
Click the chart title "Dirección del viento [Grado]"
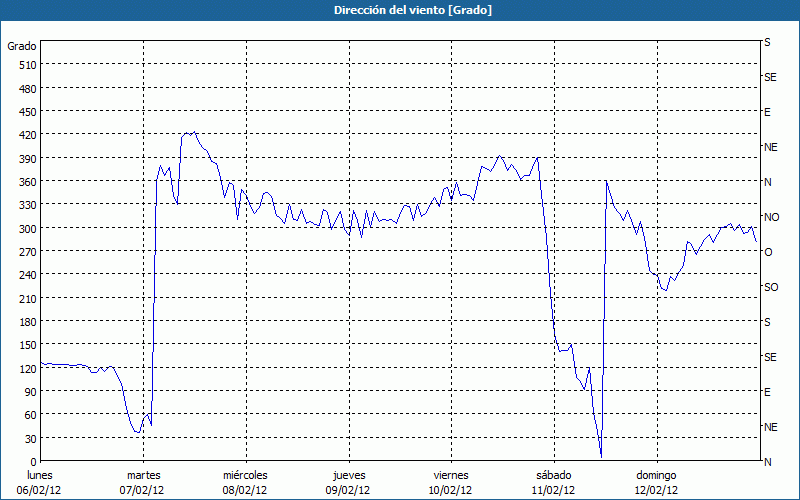(x=399, y=10)
